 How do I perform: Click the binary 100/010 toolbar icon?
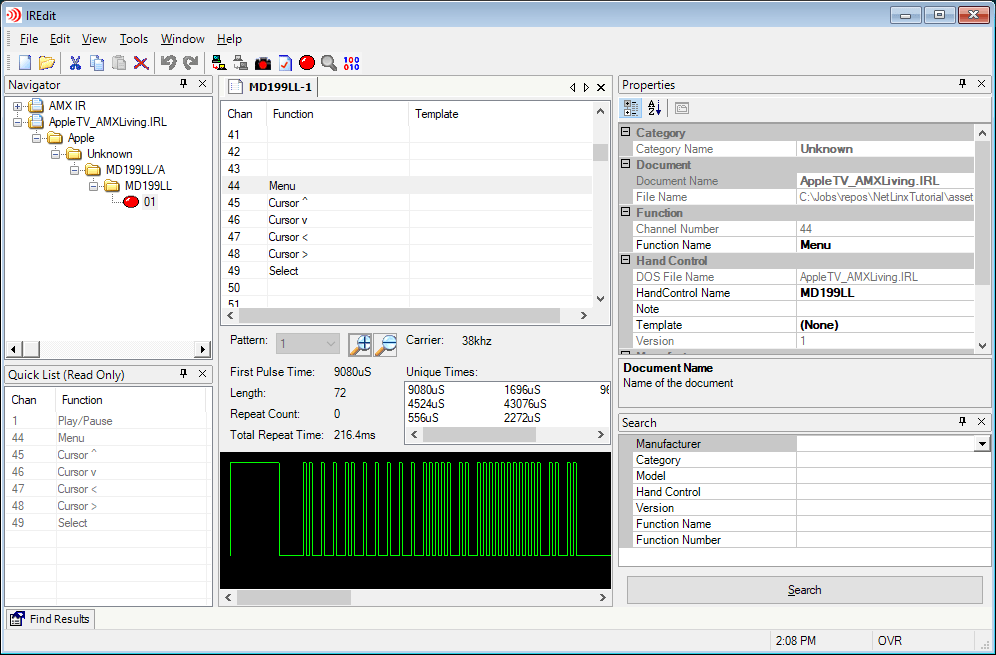(351, 63)
